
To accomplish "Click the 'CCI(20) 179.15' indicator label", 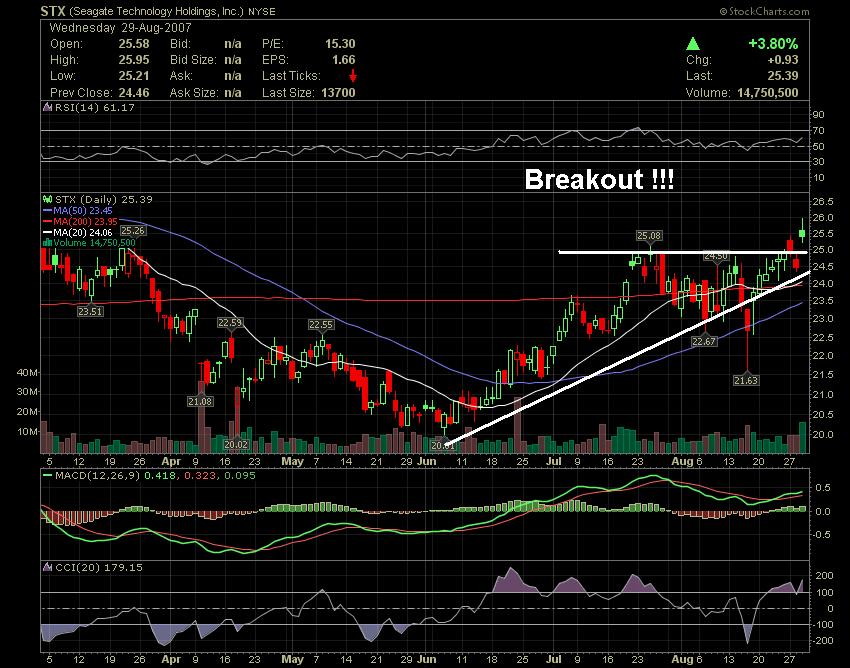I will pyautogui.click(x=99, y=568).
